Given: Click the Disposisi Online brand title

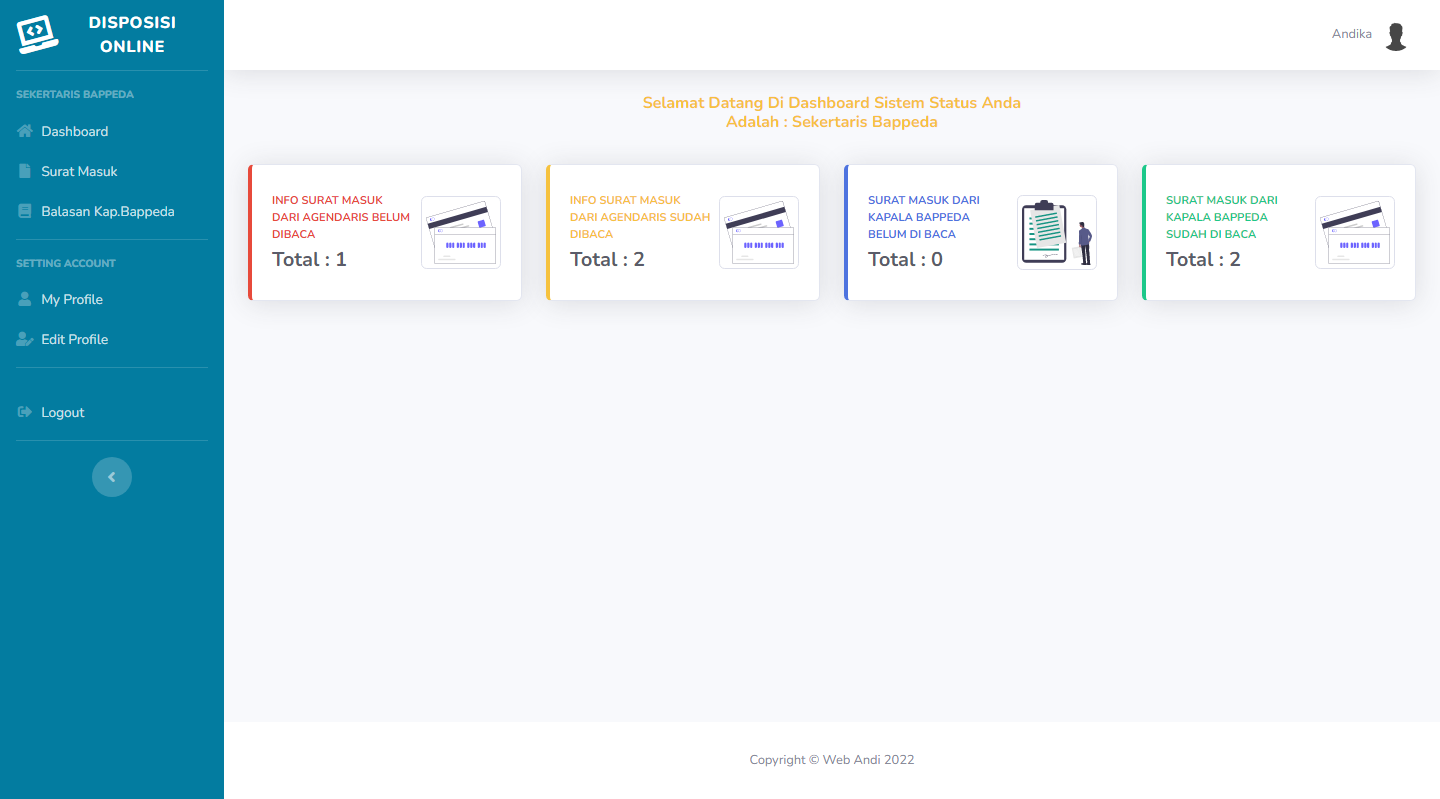Looking at the screenshot, I should [132, 34].
